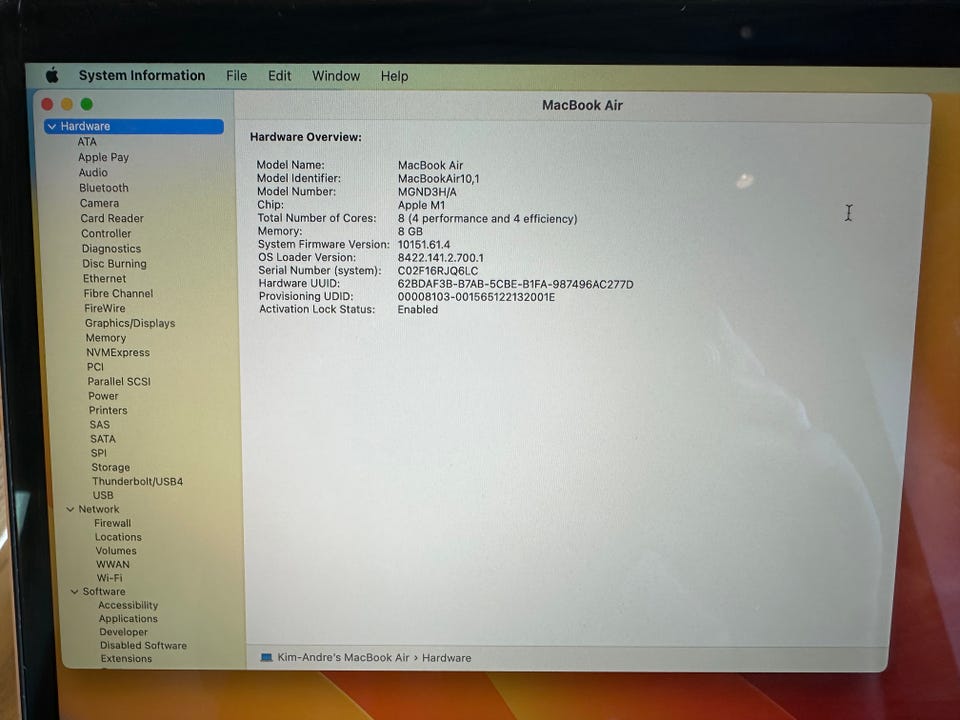Collapse the Network section chevron

click(x=70, y=509)
